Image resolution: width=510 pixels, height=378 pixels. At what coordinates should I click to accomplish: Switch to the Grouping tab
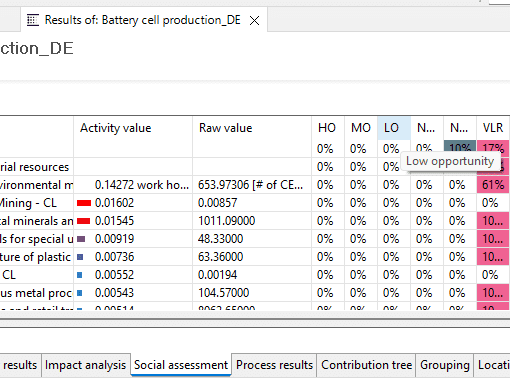point(445,365)
